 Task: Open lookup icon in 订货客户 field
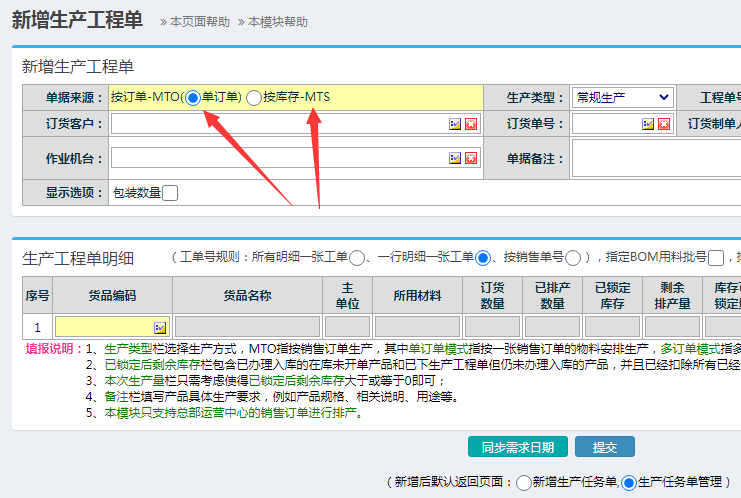click(x=454, y=124)
